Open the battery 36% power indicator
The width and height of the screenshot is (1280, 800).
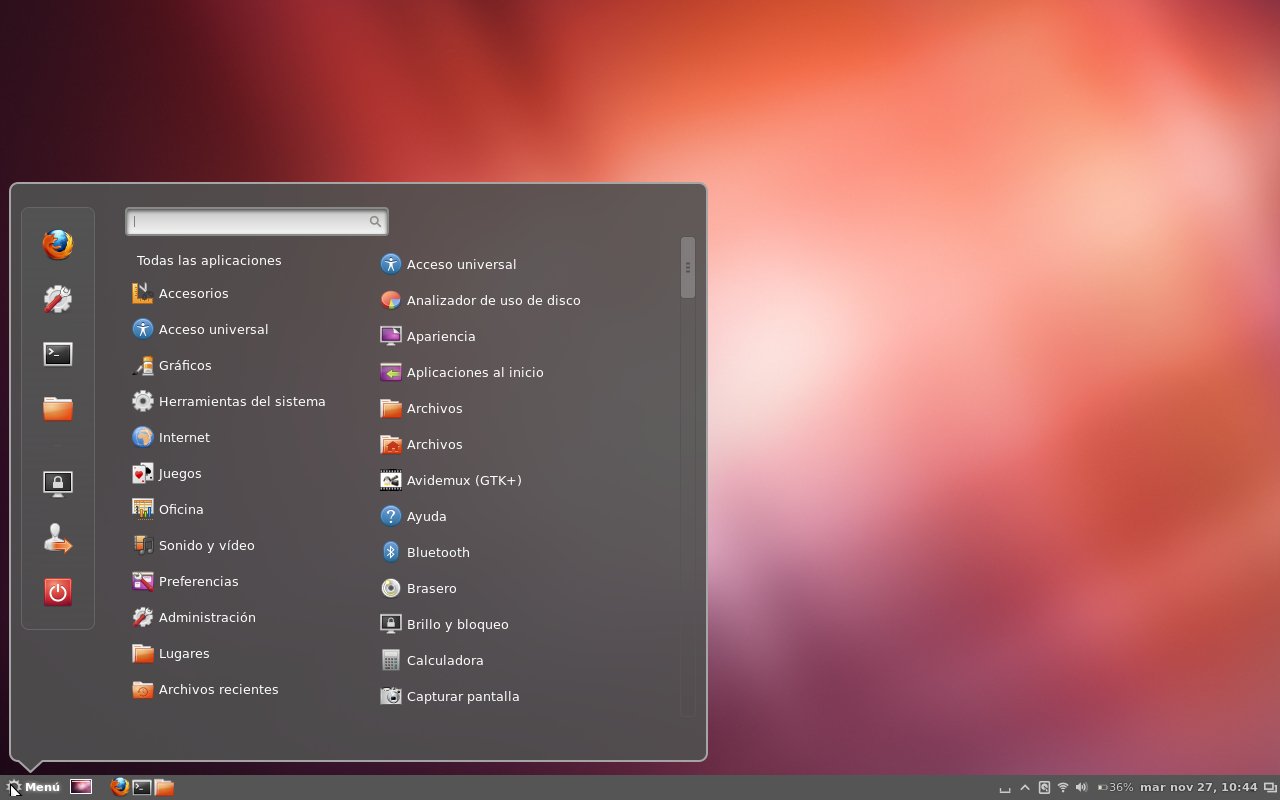[x=1115, y=788]
